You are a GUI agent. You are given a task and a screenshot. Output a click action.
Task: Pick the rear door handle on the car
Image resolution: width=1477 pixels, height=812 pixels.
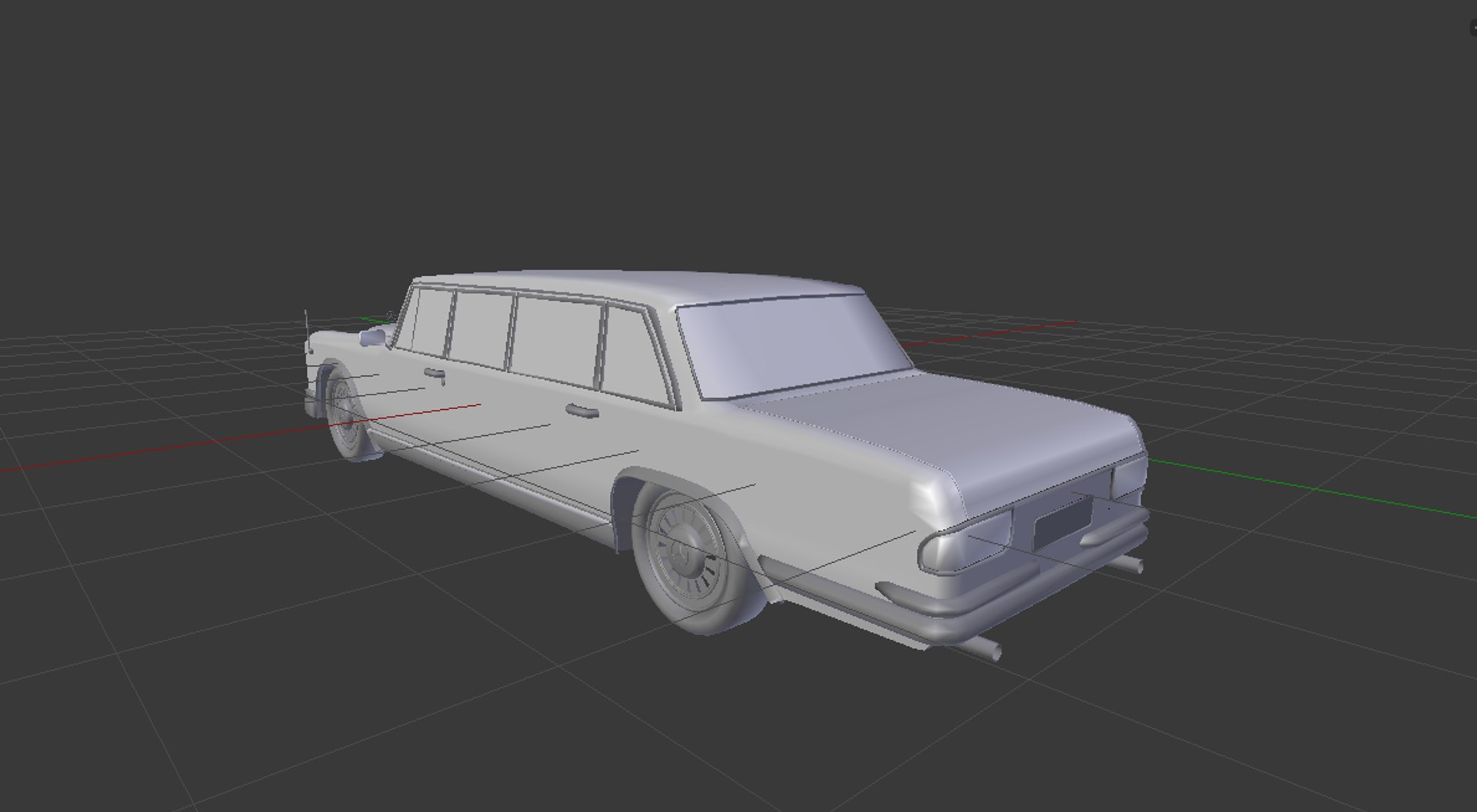tap(582, 411)
